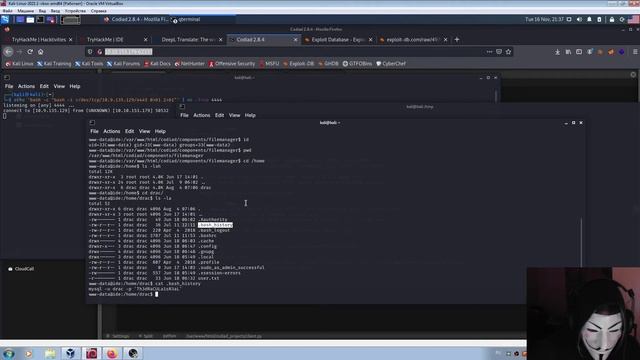Close the Codiad 2.8.4 tab

pyautogui.click(x=296, y=40)
